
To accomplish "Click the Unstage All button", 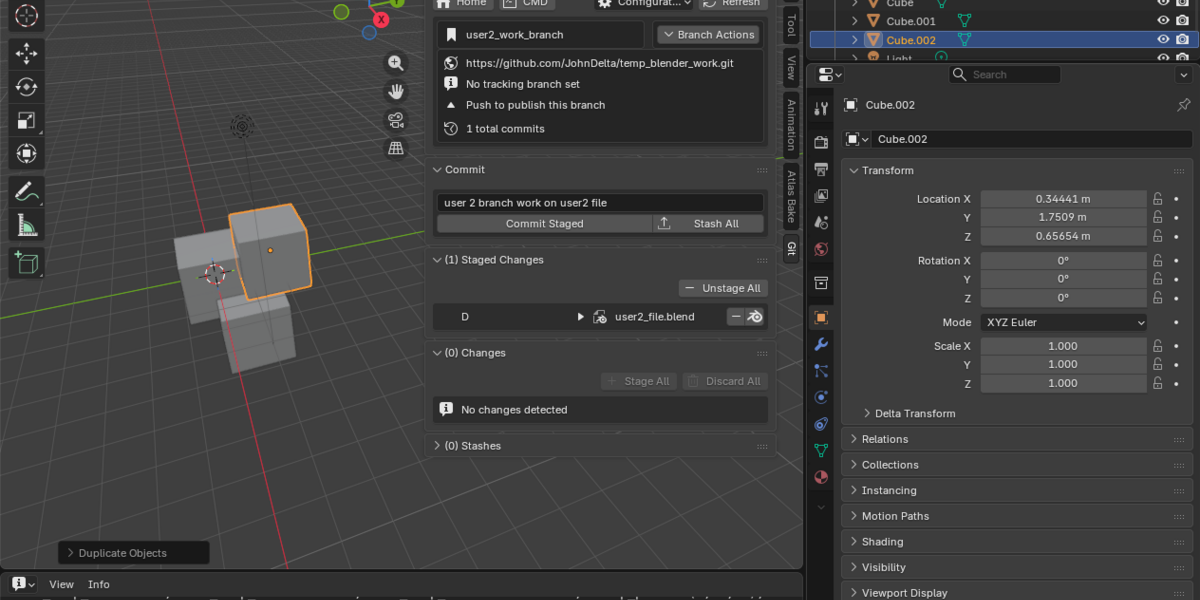I will [x=723, y=288].
